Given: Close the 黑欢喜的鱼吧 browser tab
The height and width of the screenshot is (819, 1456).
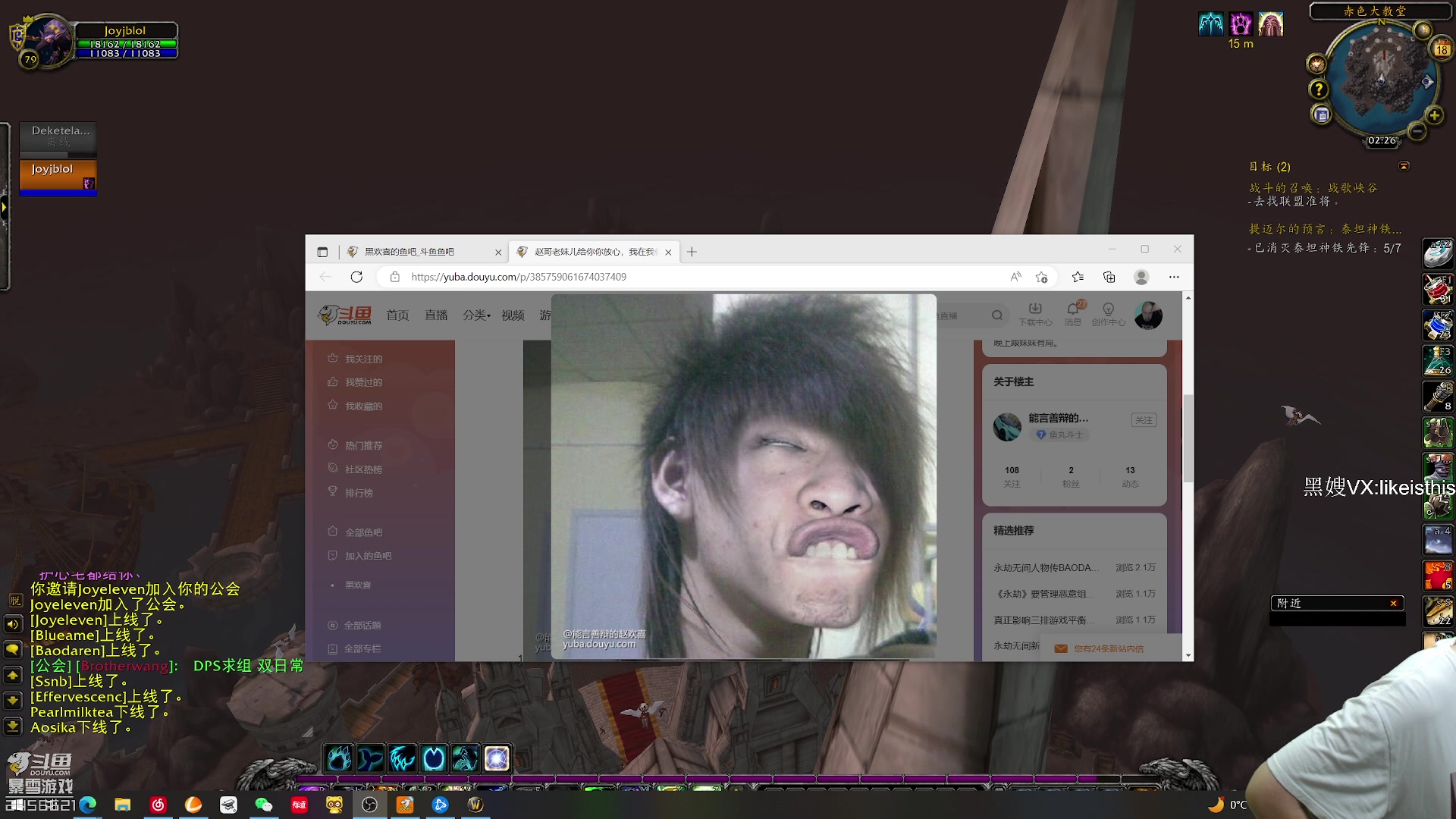Looking at the screenshot, I should click(x=498, y=253).
